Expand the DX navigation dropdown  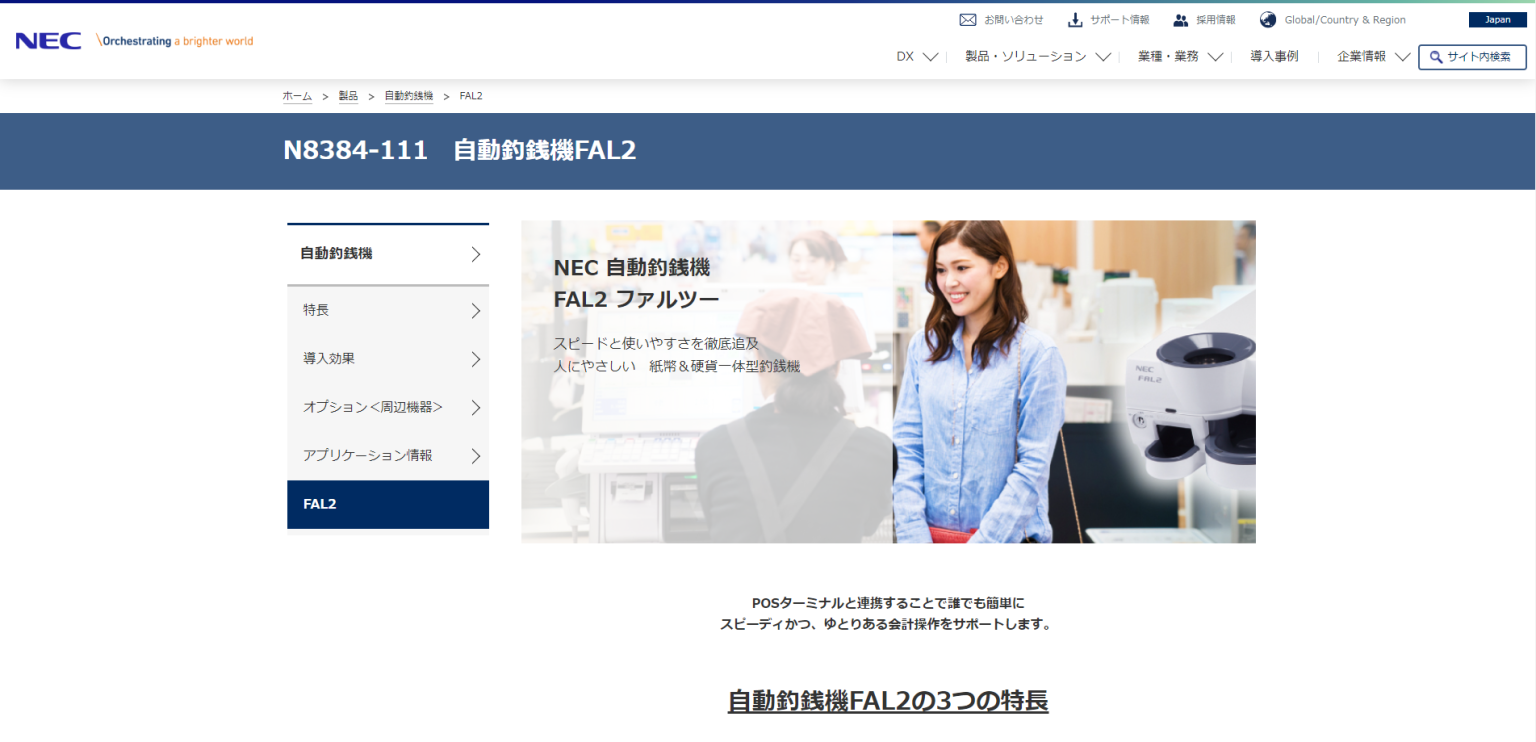click(916, 57)
